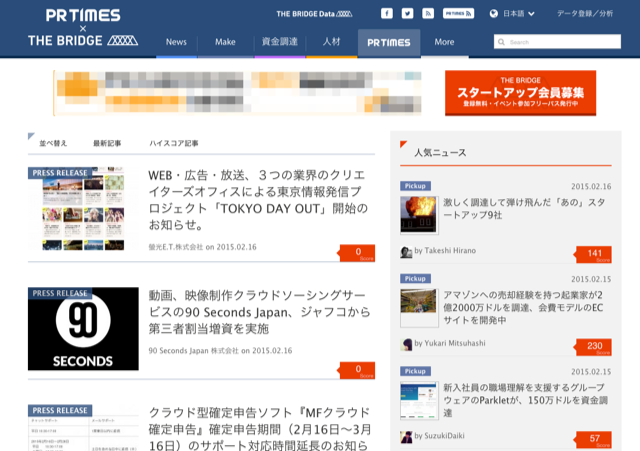Screen dimensions: 640x451
Task: Click Pickup tag above the Parklet article
Action: 415,371
